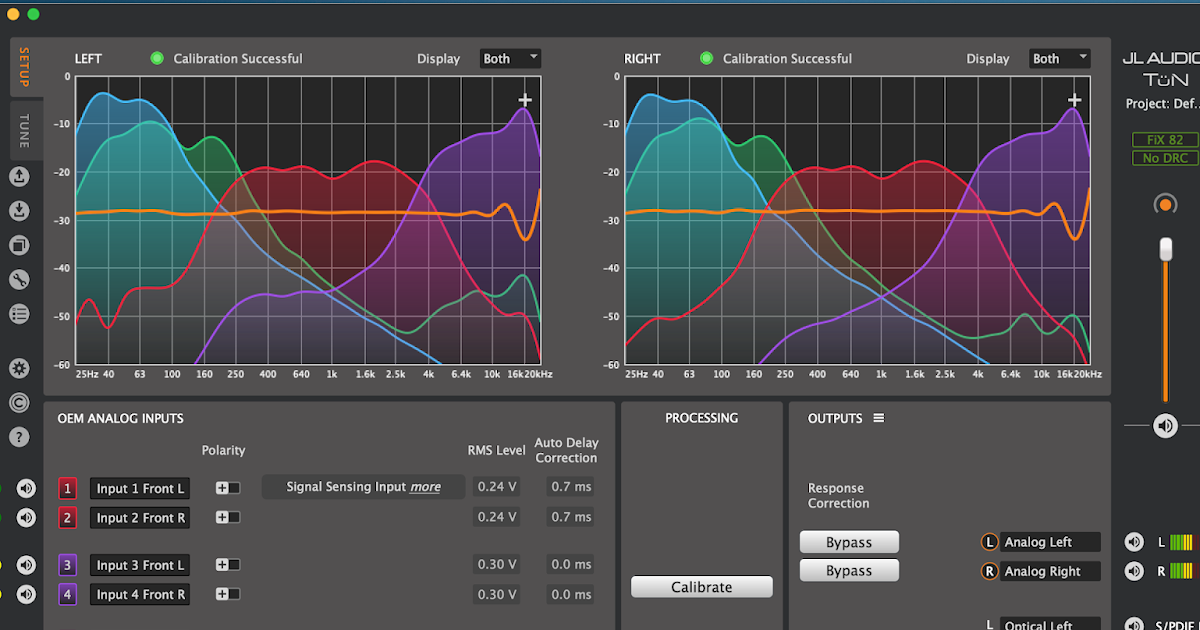Click the orange master volume knob indicator
Image resolution: width=1200 pixels, height=630 pixels.
coord(1165,205)
